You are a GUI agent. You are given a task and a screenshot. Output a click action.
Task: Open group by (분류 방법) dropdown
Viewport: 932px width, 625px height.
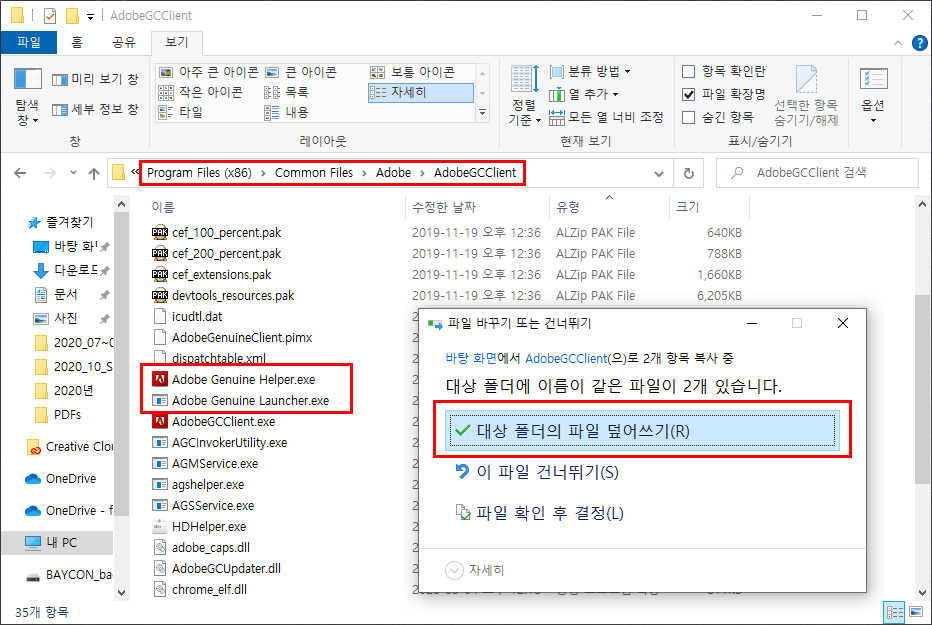590,72
